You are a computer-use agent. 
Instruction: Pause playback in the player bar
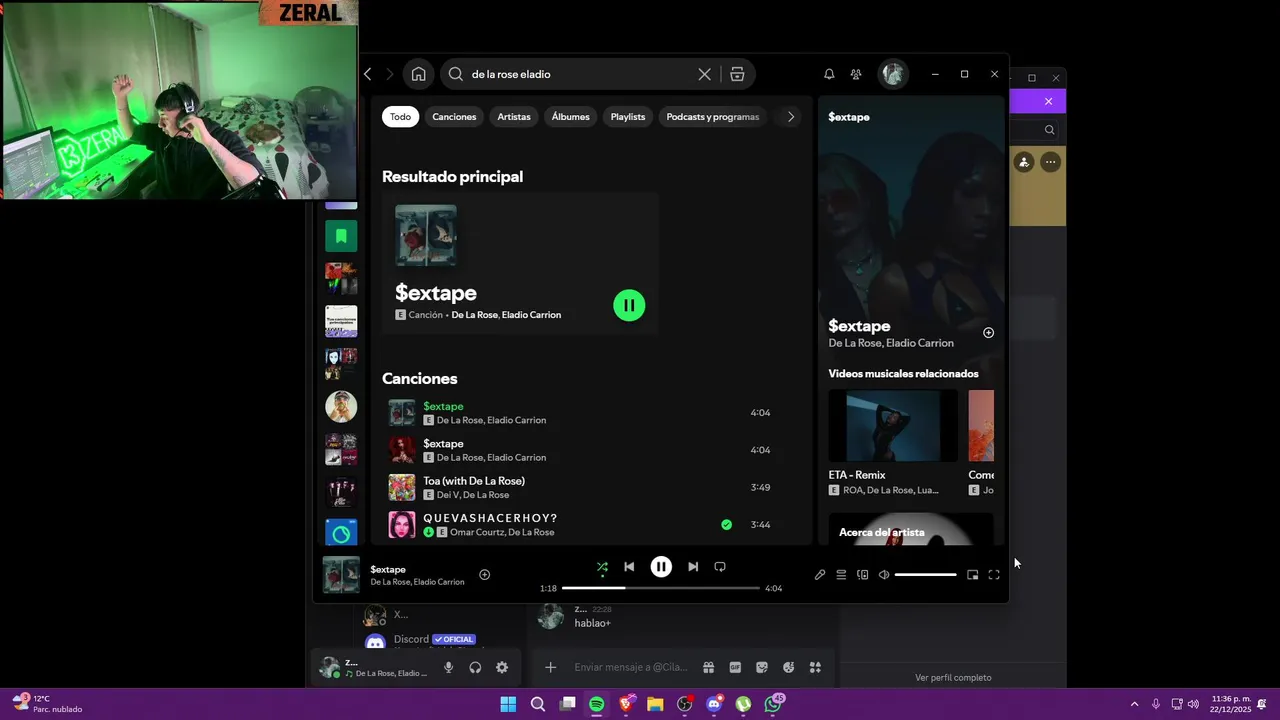coord(661,567)
